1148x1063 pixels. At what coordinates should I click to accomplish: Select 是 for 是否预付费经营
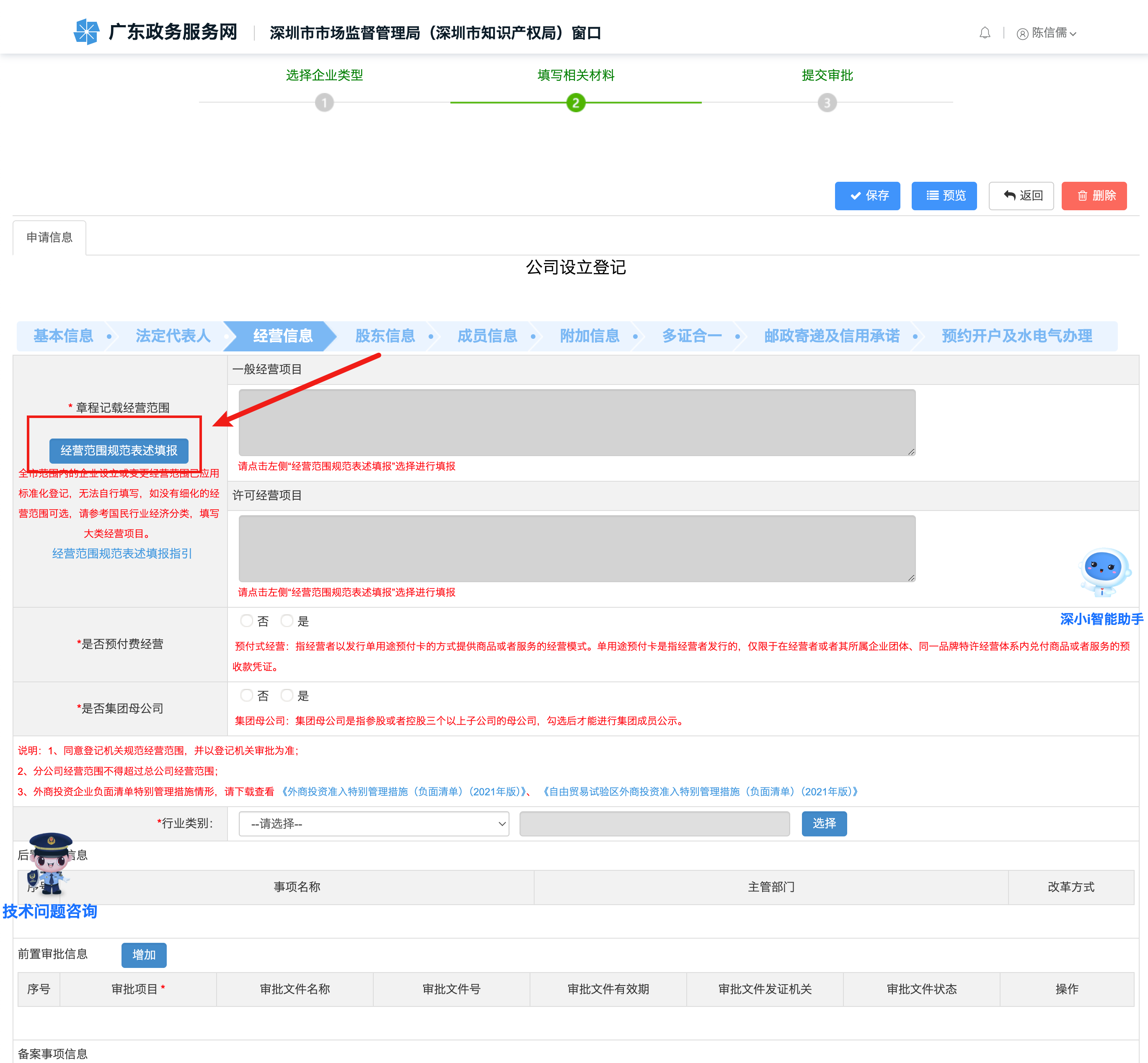pyautogui.click(x=287, y=621)
